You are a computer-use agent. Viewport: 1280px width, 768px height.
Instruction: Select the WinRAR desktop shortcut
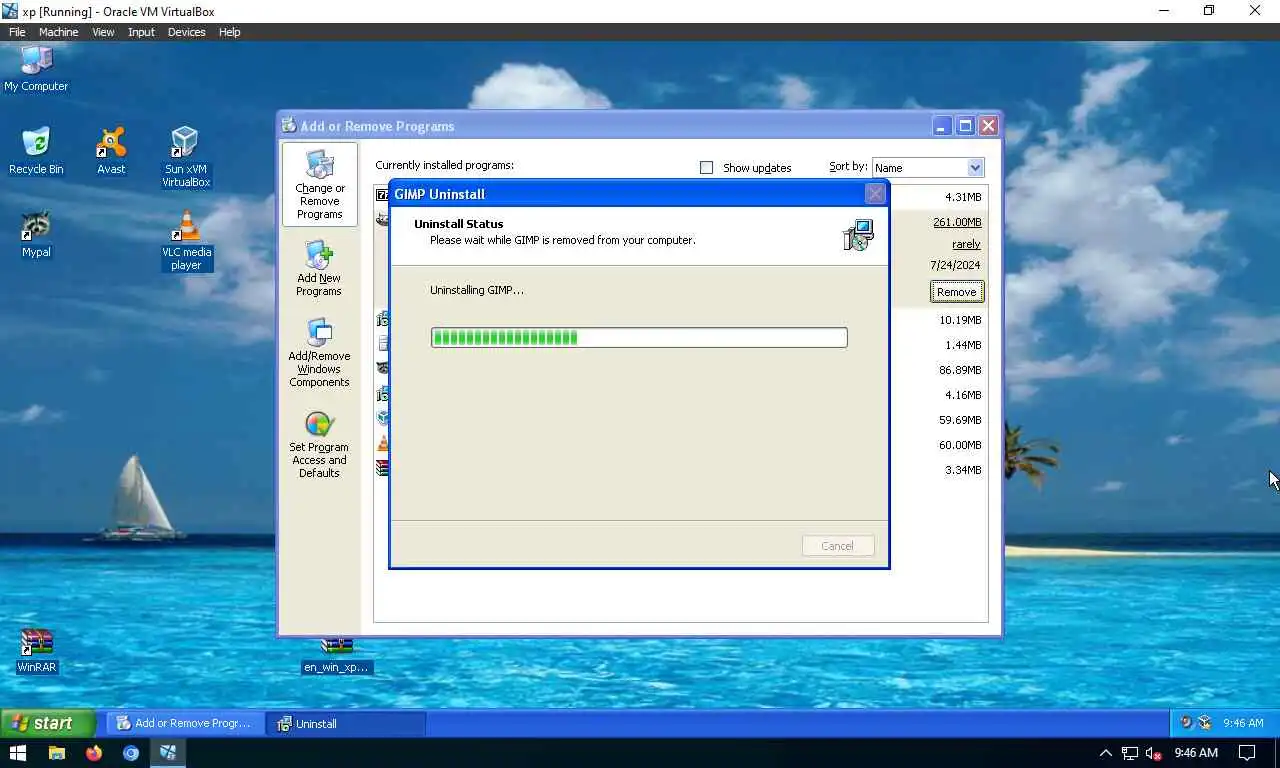[37, 650]
